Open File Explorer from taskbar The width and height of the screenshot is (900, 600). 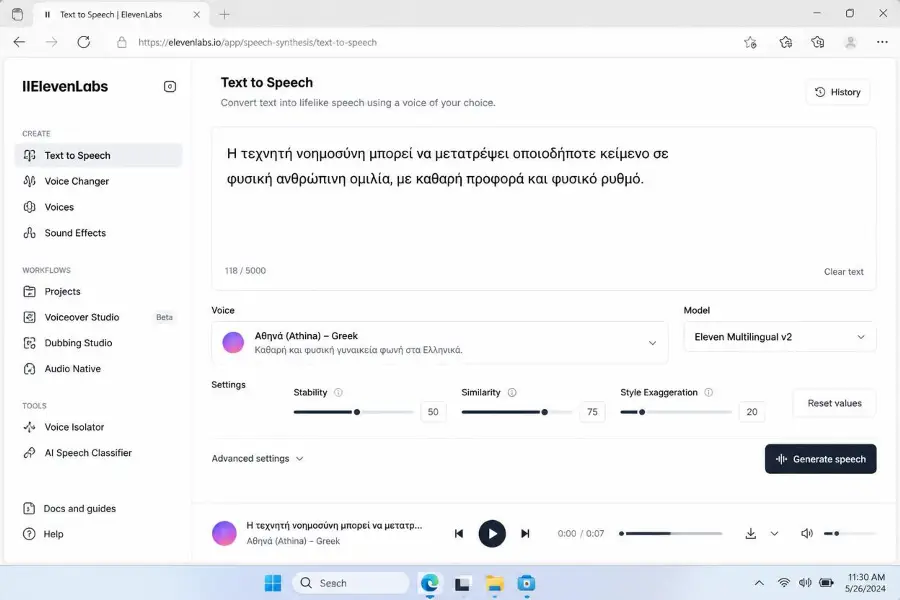tap(494, 583)
